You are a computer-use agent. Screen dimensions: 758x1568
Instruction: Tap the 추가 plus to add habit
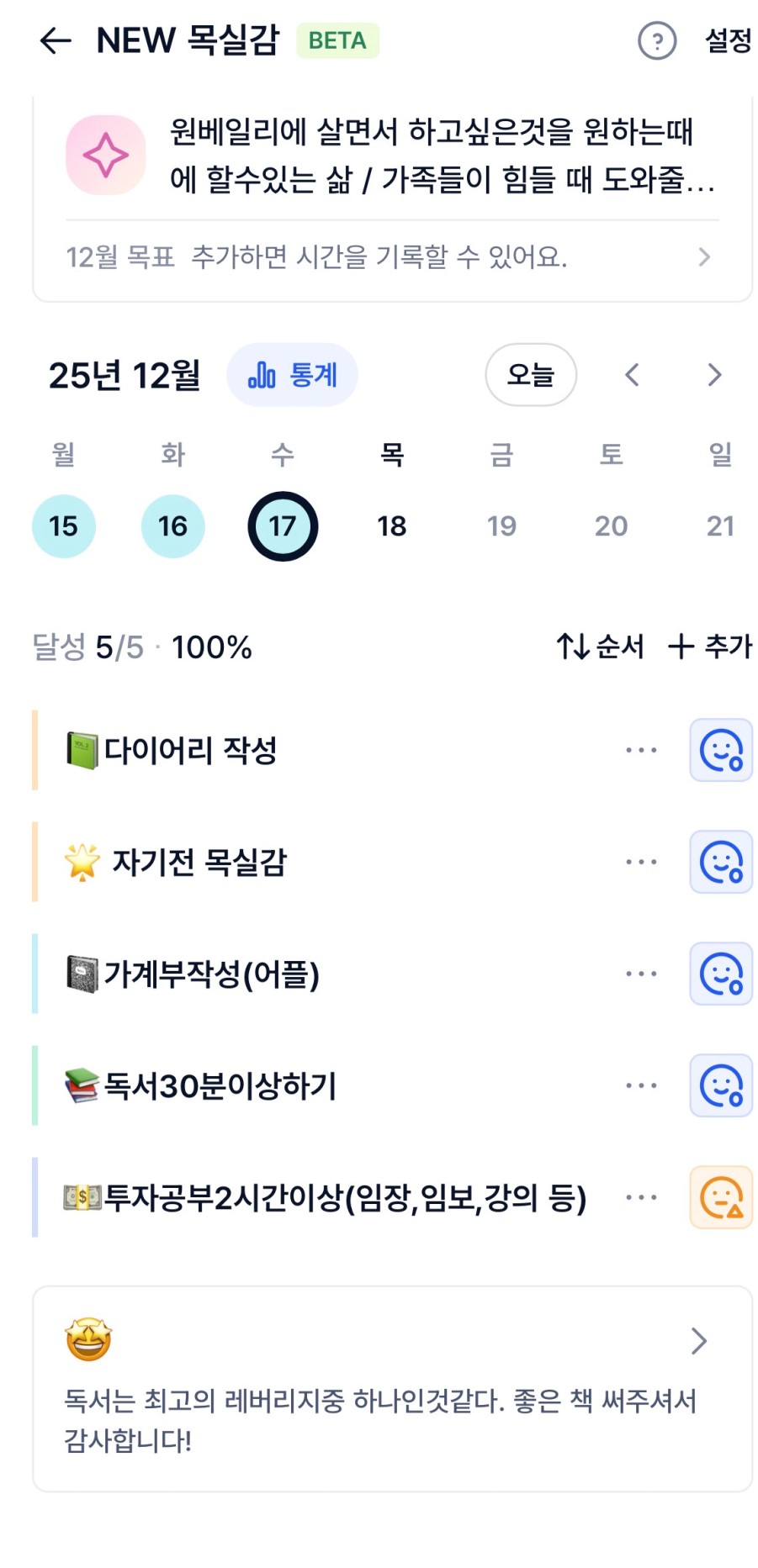coord(710,647)
